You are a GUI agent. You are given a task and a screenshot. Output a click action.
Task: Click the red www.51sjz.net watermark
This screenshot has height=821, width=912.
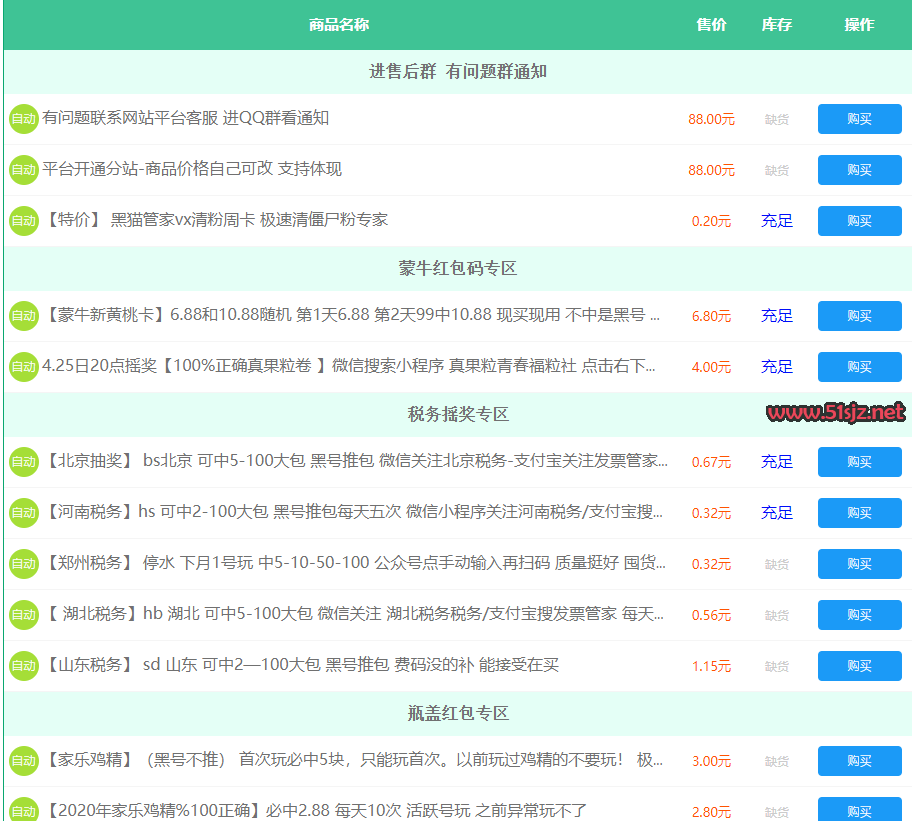(836, 412)
